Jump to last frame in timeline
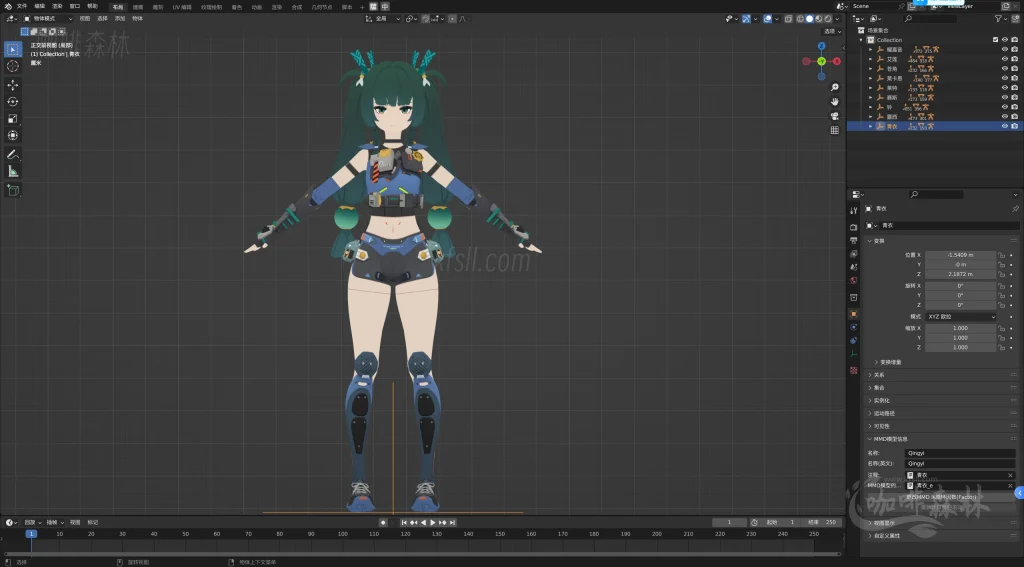 coord(452,523)
